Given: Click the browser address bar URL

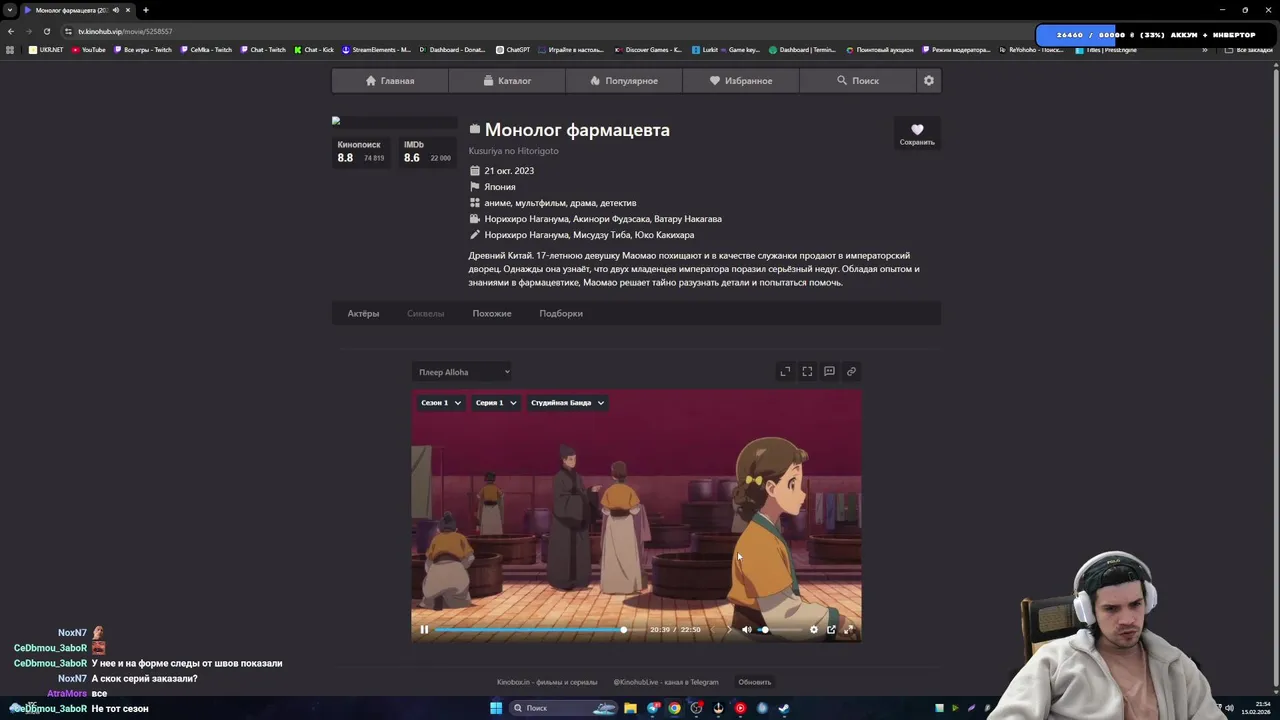Looking at the screenshot, I should pyautogui.click(x=126, y=31).
